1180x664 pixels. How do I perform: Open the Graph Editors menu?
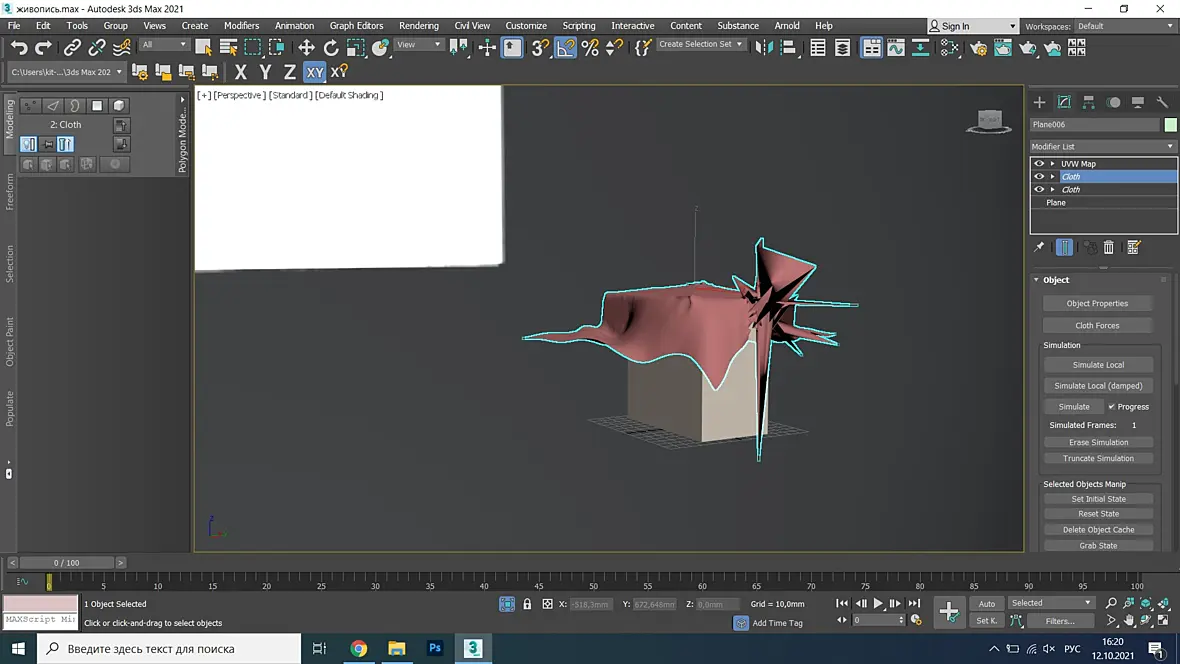pyautogui.click(x=356, y=26)
